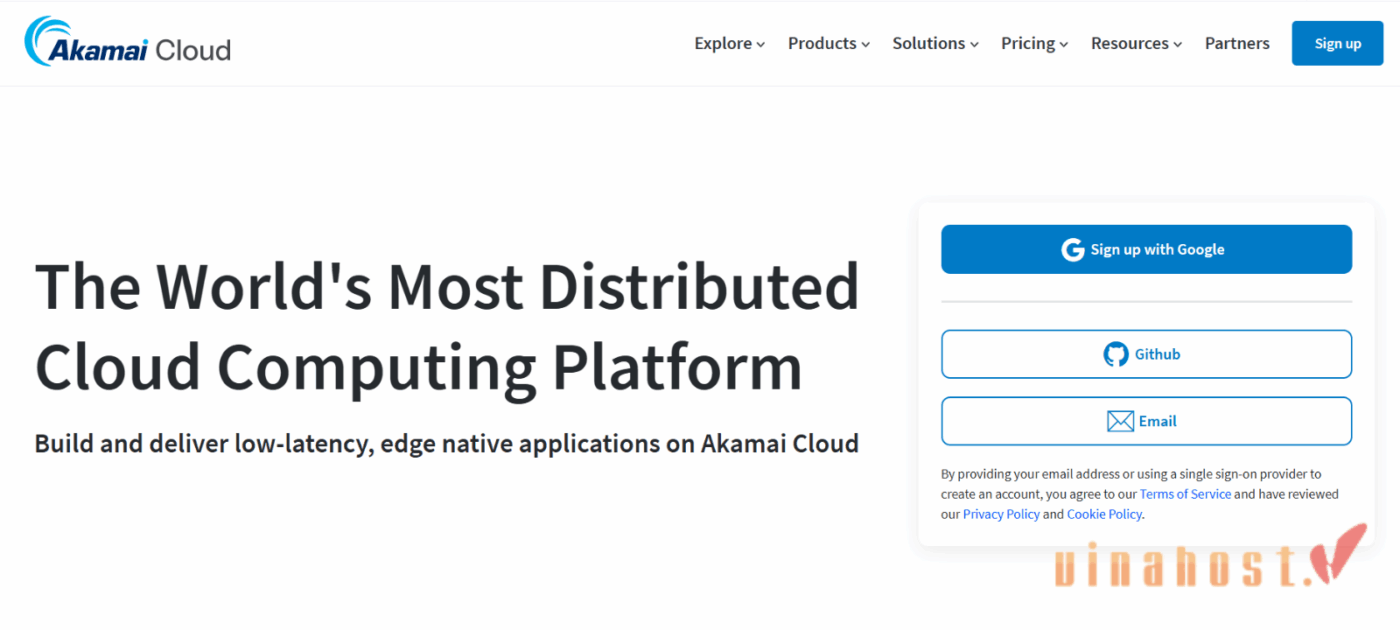Expand the Explore dropdown chevron
Screen dimensions: 1400x630
(x=761, y=45)
